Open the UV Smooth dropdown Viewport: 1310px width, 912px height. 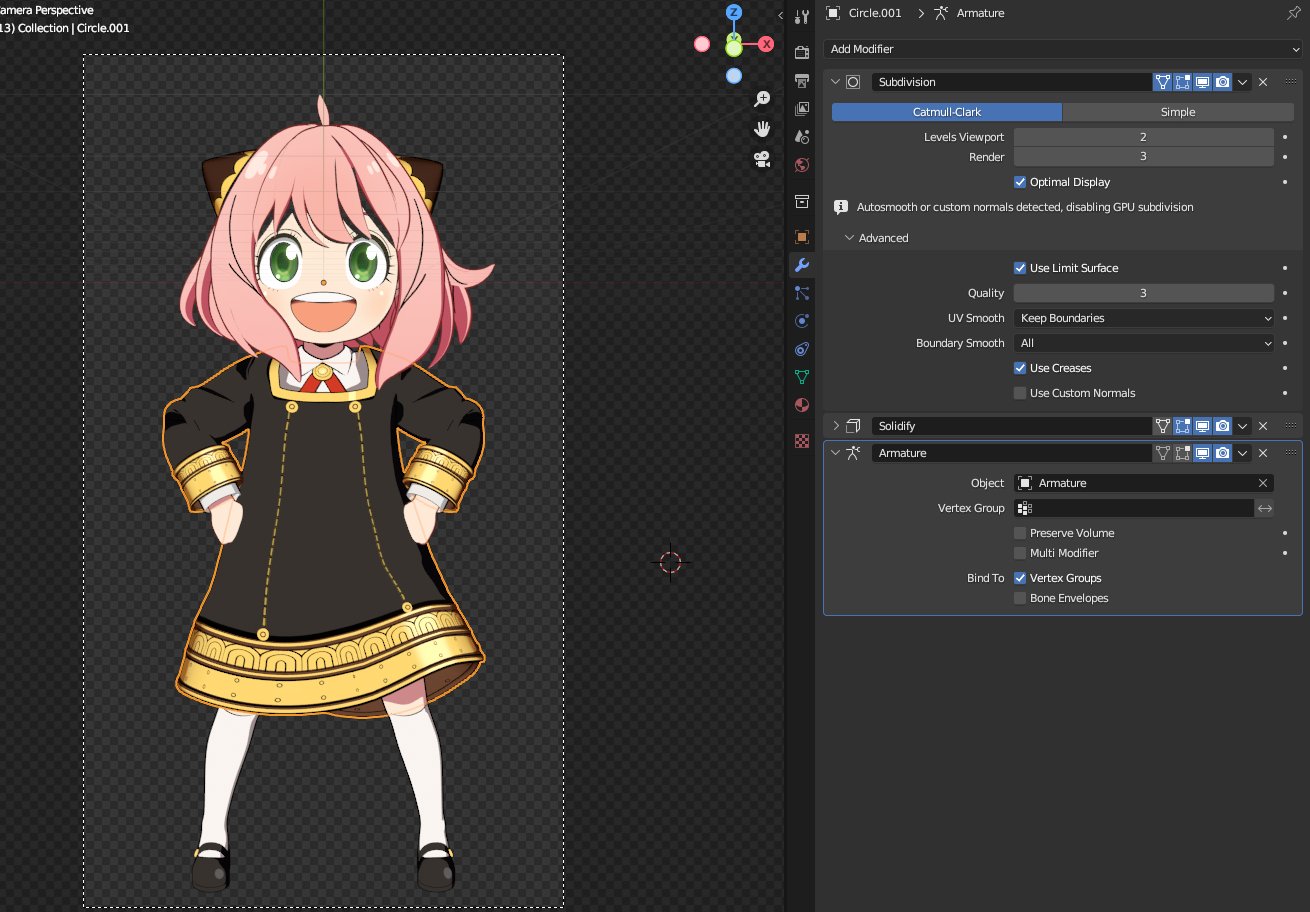click(1143, 318)
